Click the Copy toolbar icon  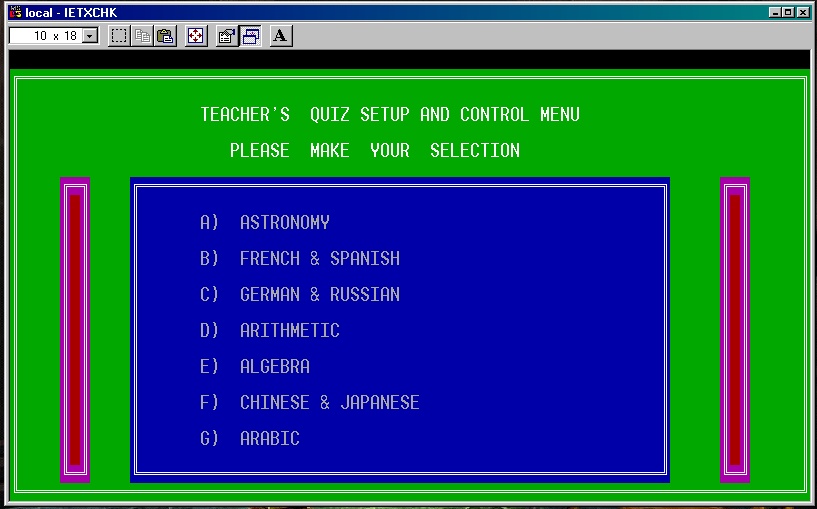click(x=142, y=36)
